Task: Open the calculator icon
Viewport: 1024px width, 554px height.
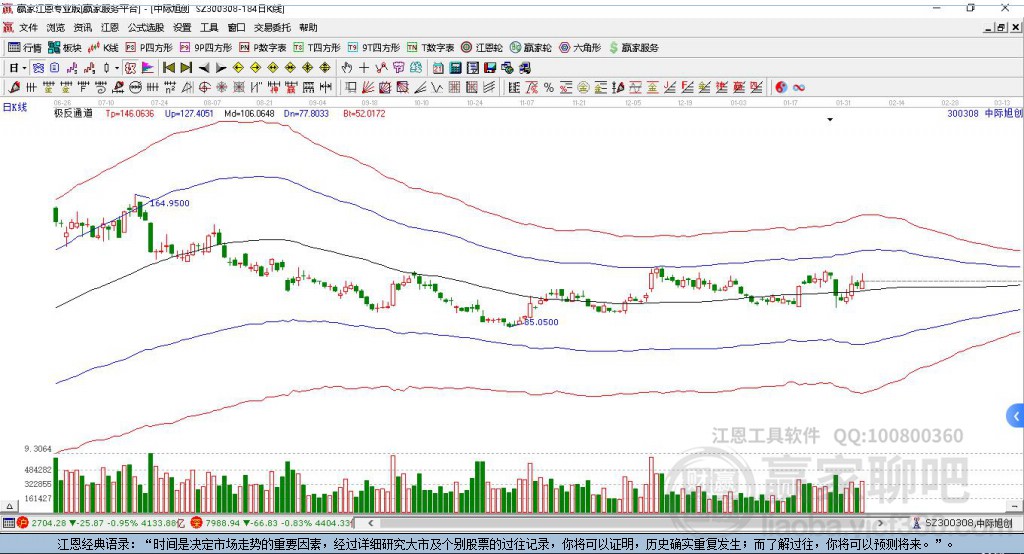Action: 455,68
